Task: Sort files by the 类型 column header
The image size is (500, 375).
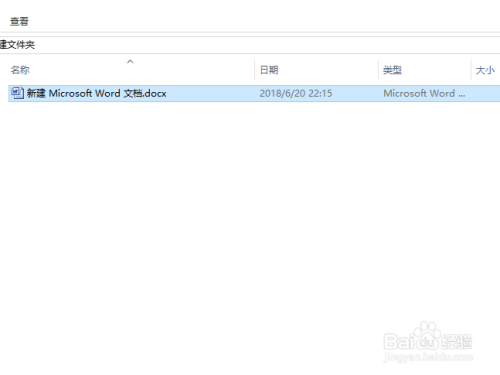Action: click(x=392, y=70)
